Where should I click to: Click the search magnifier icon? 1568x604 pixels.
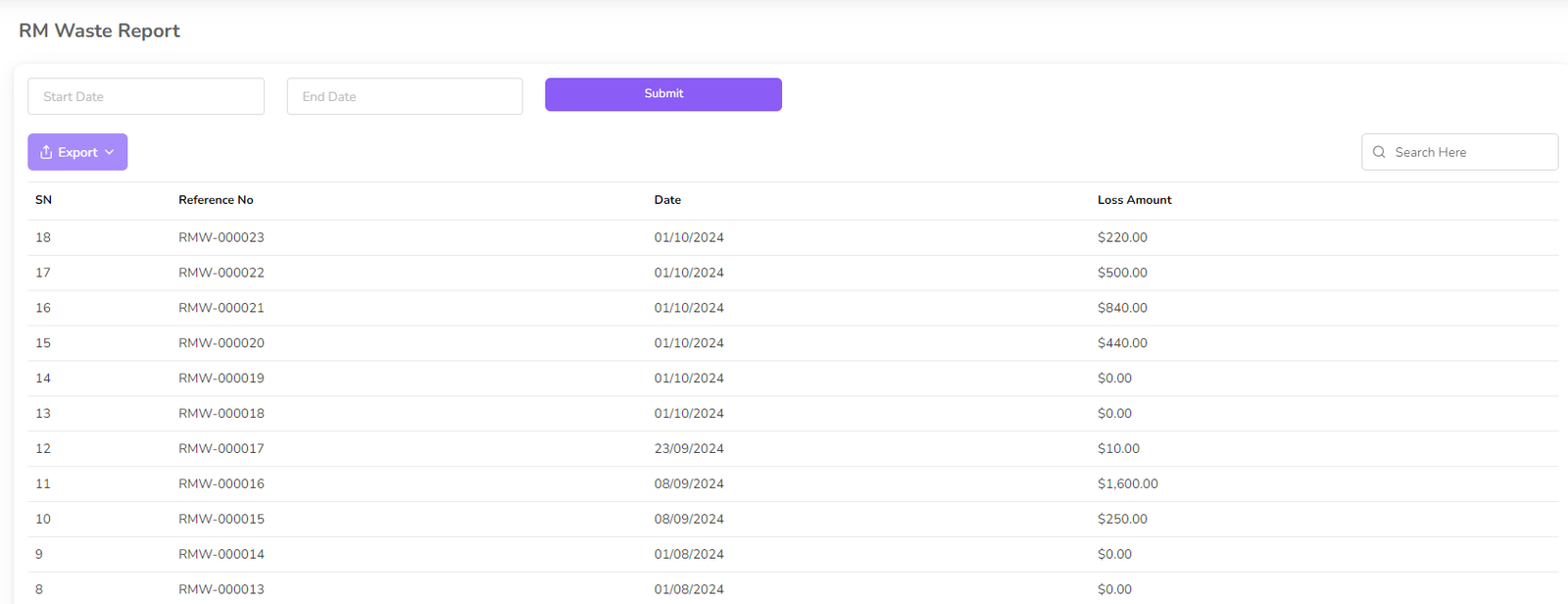tap(1379, 152)
